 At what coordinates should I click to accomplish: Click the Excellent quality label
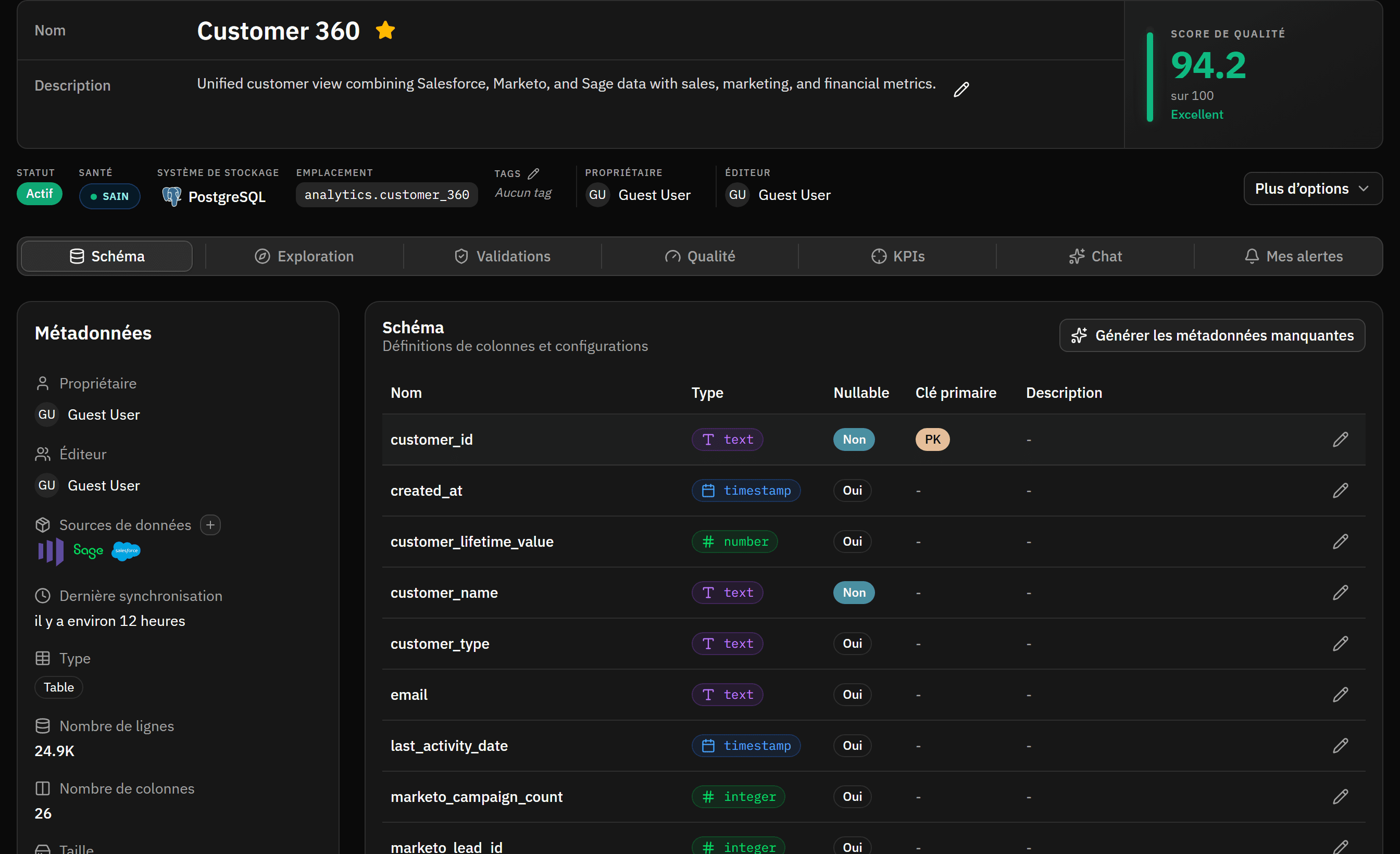1196,114
